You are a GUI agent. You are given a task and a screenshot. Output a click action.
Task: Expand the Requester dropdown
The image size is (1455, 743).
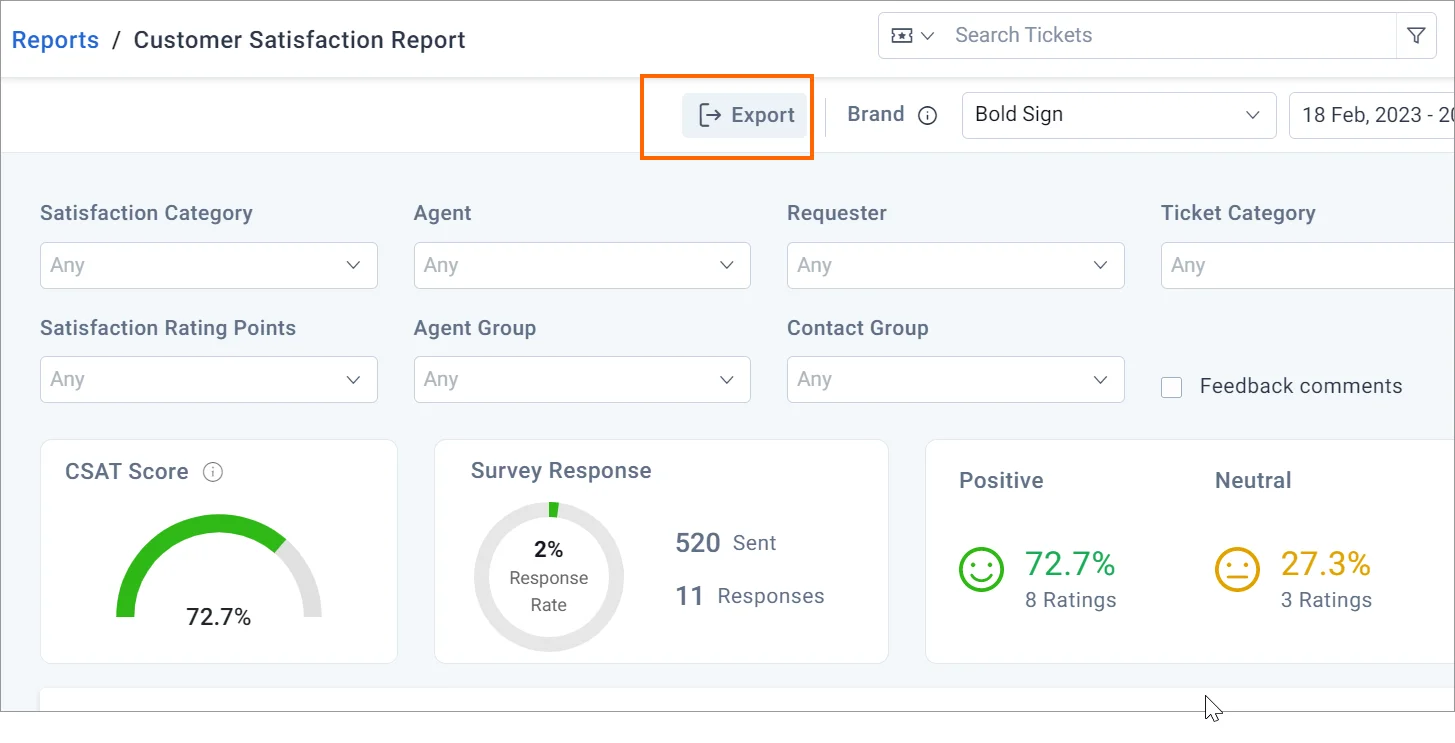click(x=955, y=265)
